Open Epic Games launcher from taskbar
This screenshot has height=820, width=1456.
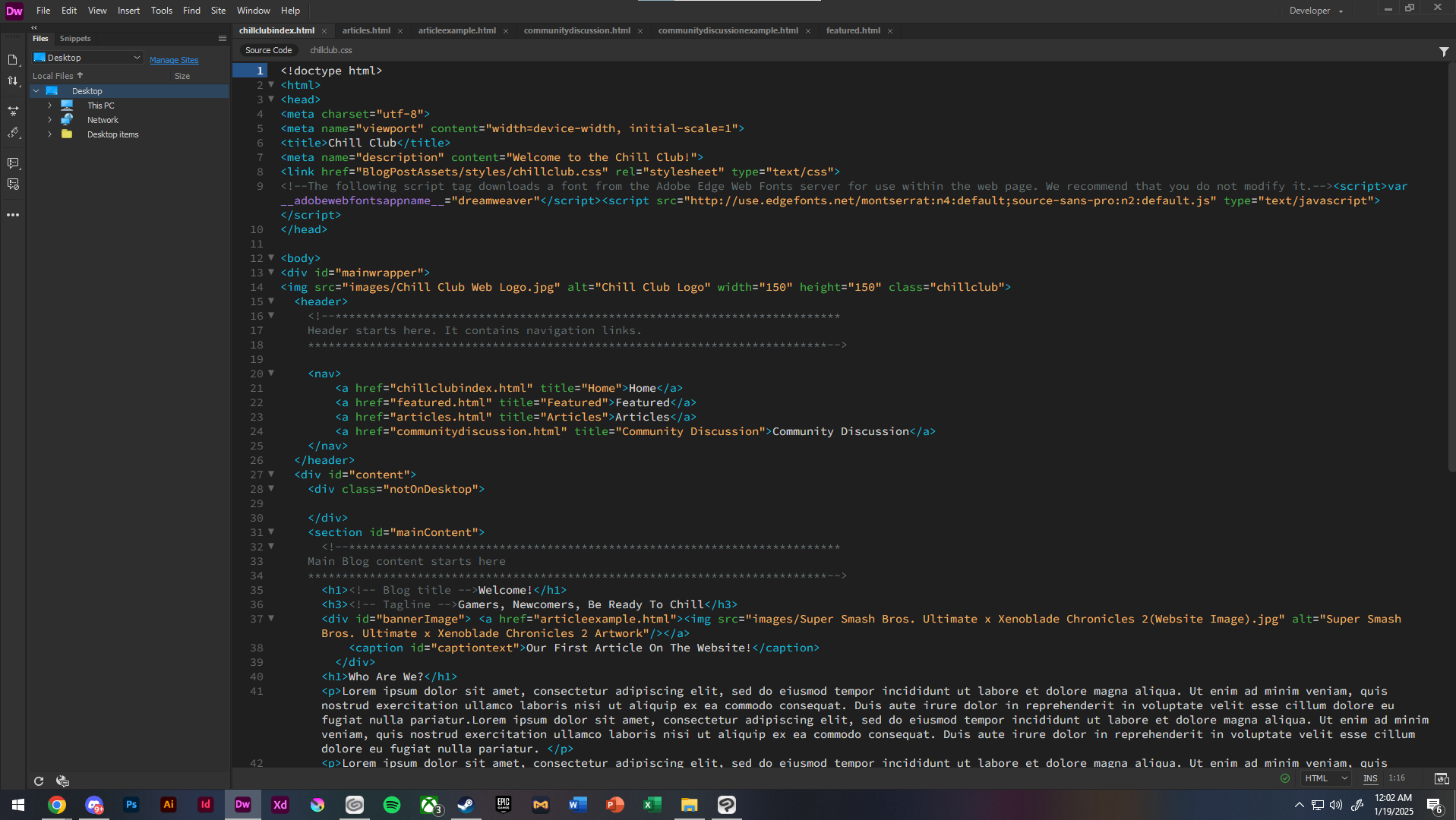point(504,805)
